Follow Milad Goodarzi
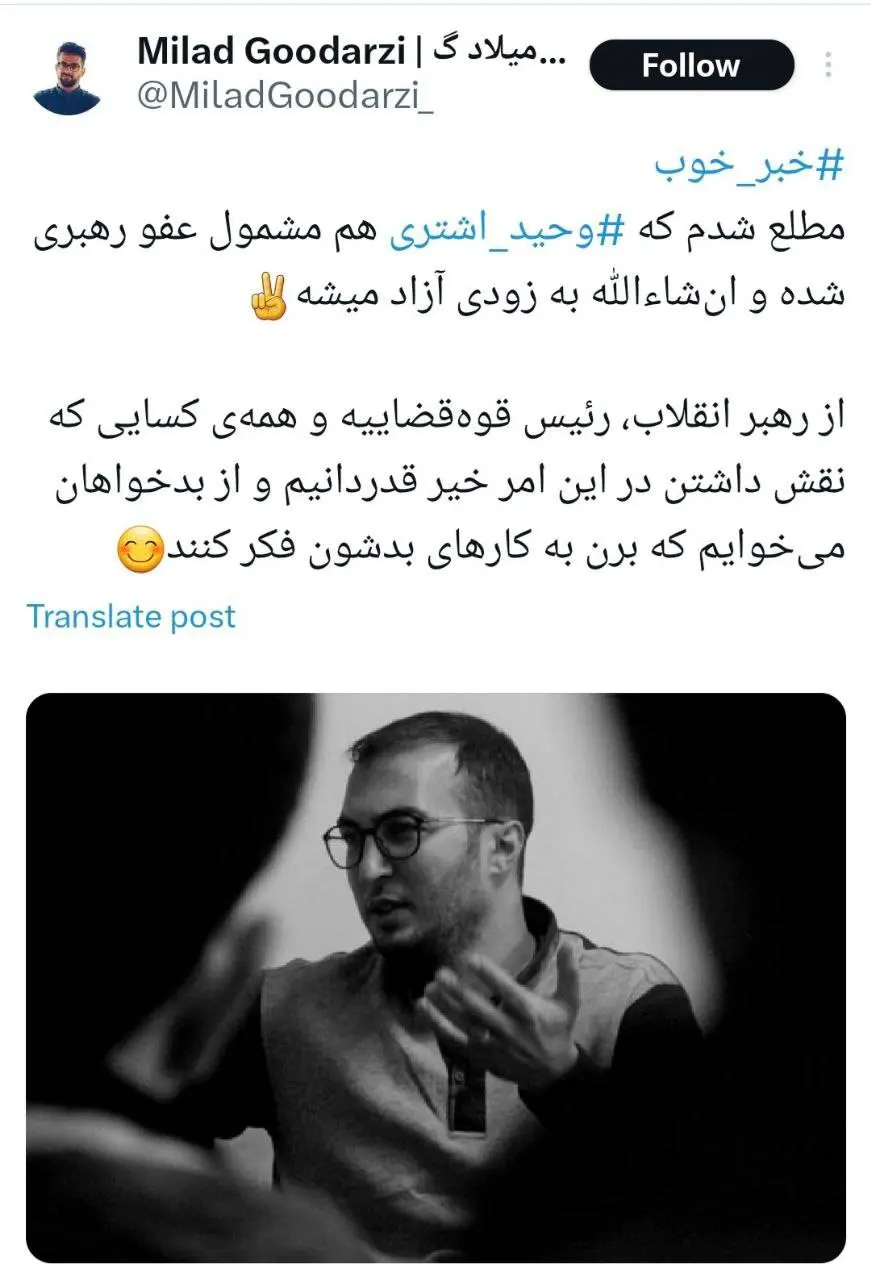This screenshot has height=1280, width=871. coord(691,66)
